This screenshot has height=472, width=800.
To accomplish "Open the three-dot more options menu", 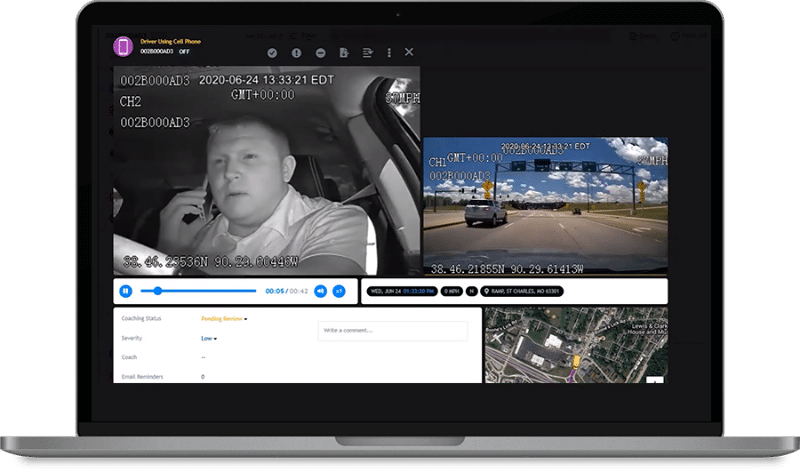I will (389, 53).
